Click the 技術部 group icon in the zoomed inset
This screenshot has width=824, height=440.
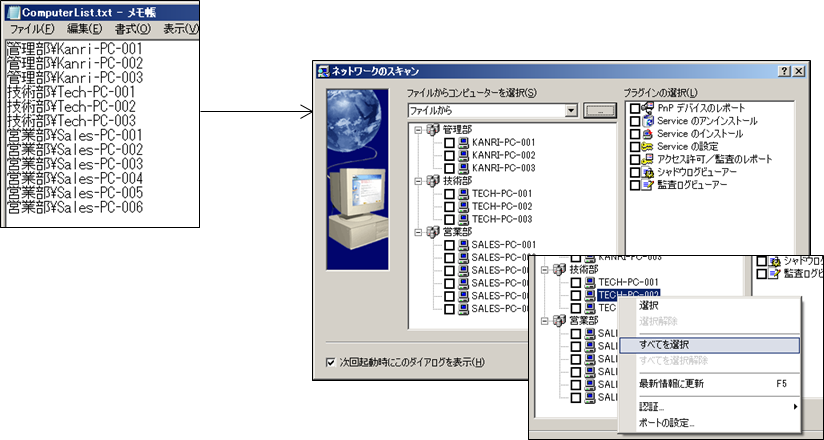coord(560,269)
